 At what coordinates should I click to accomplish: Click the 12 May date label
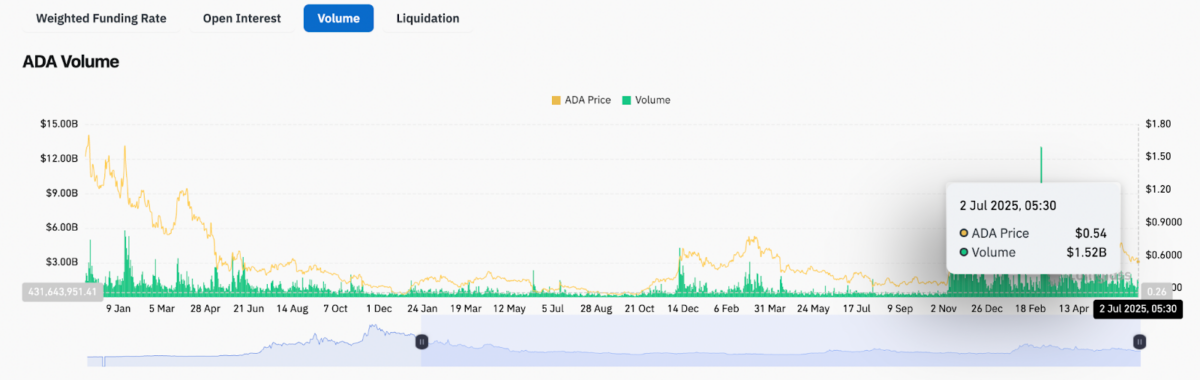(x=509, y=309)
